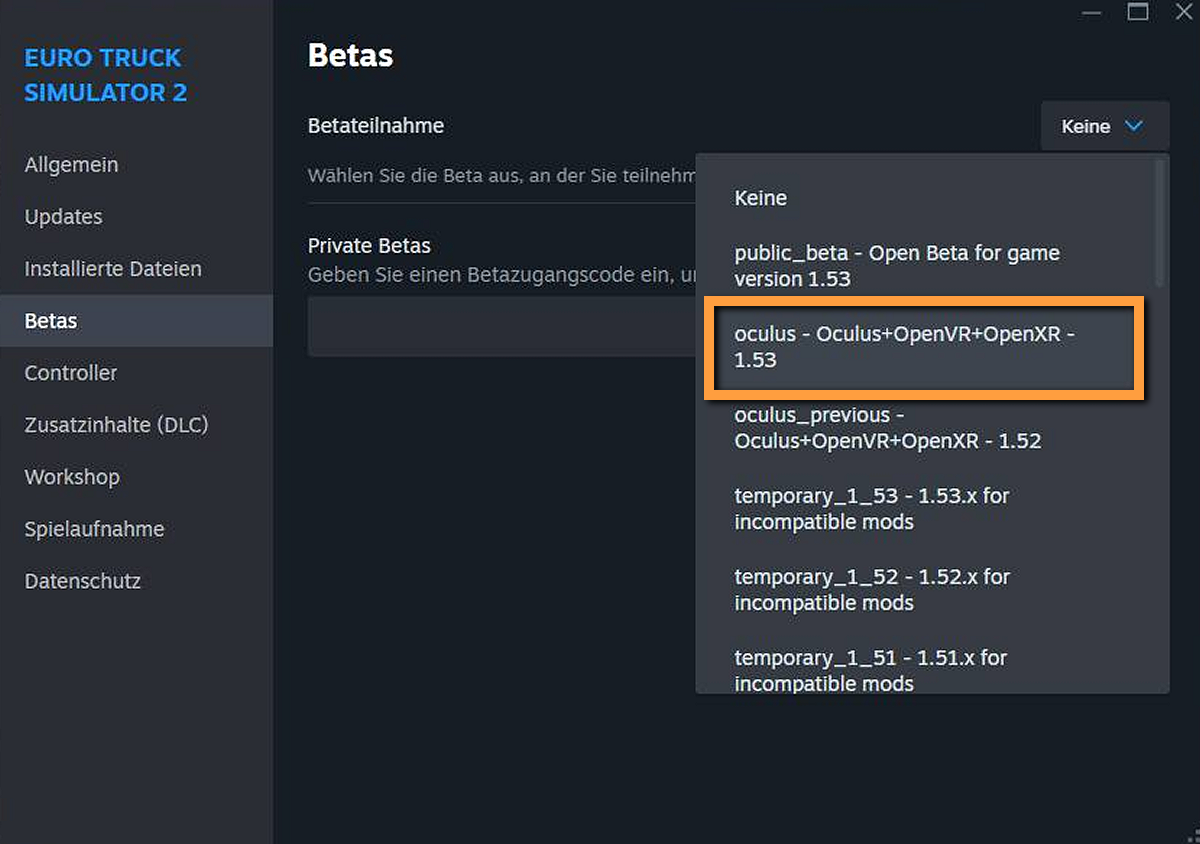This screenshot has width=1200, height=844.
Task: Close the properties window
Action: (1183, 12)
